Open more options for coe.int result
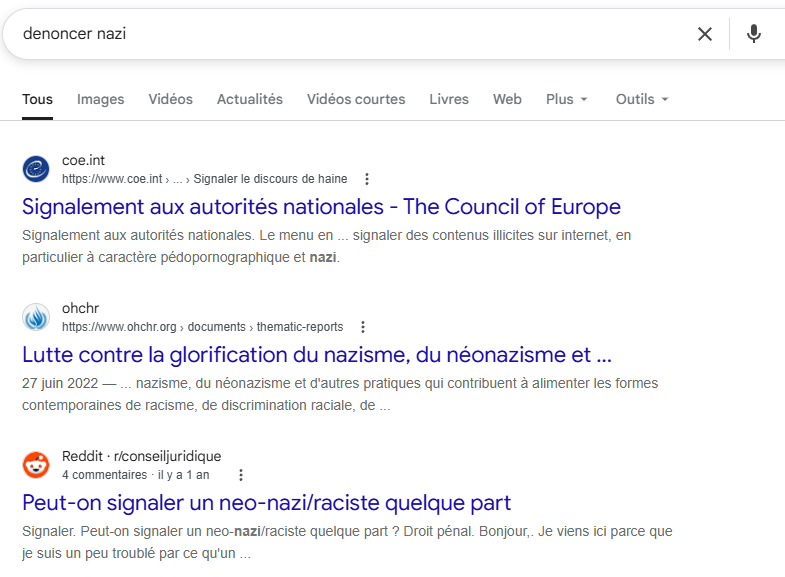The image size is (785, 577). 367,179
